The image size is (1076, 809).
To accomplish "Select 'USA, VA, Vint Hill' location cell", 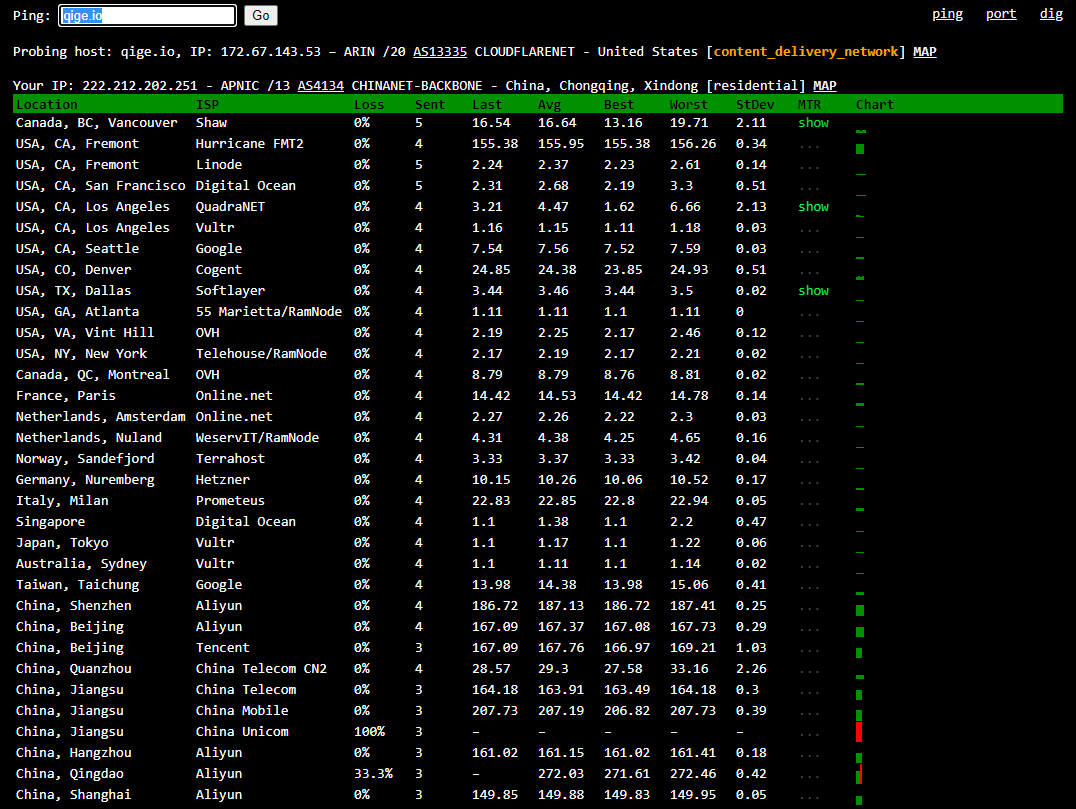I will [84, 333].
